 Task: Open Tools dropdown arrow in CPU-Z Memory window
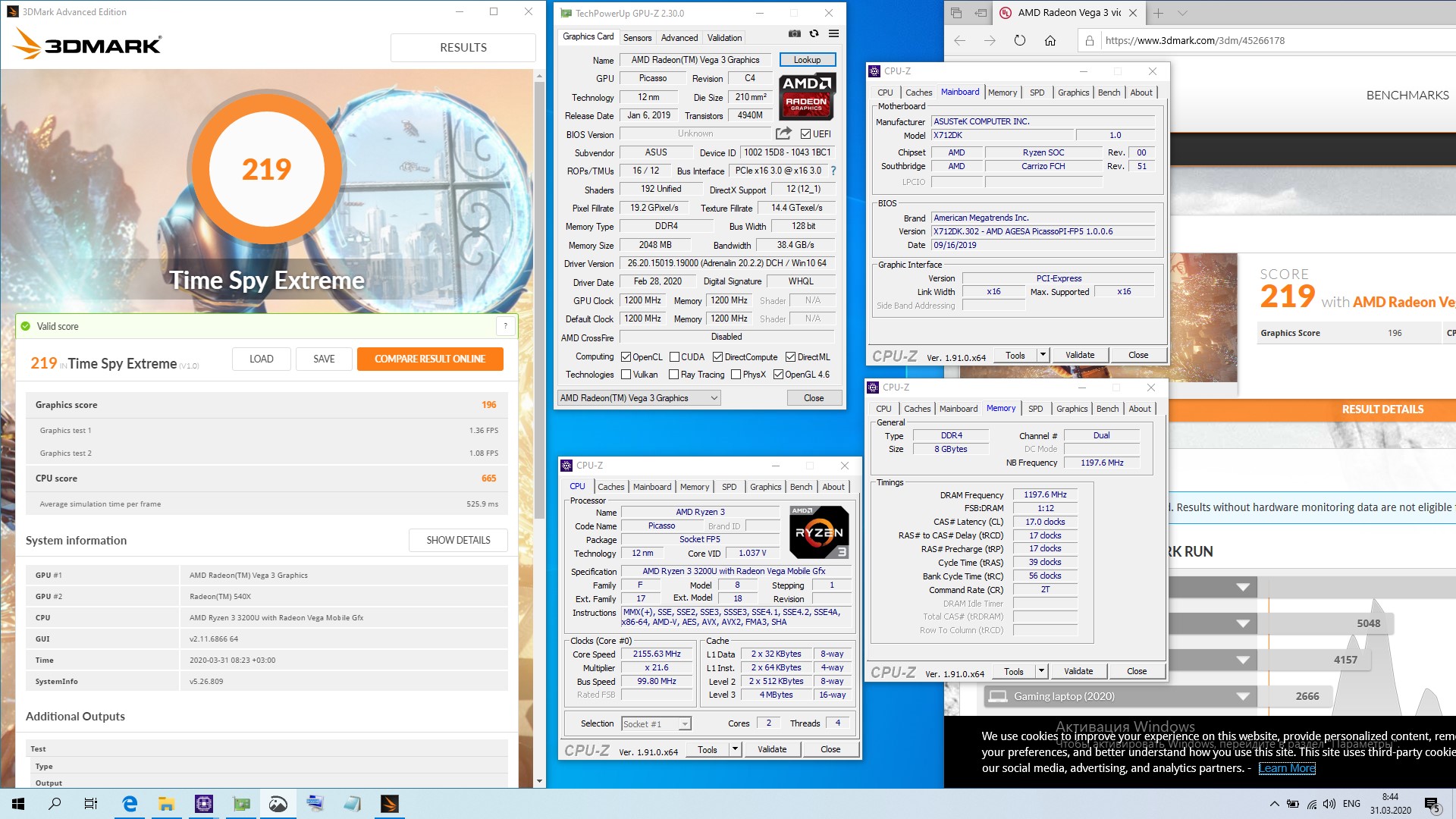pyautogui.click(x=1041, y=671)
